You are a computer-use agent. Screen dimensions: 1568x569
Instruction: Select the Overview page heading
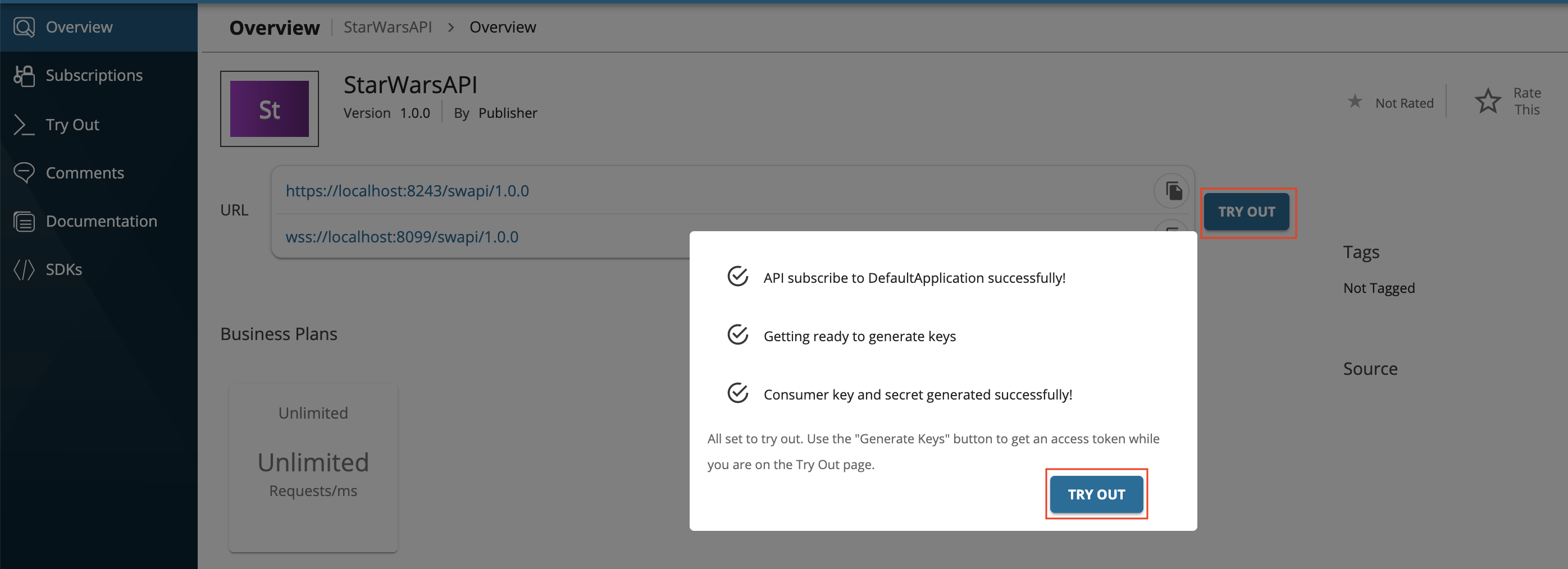275,27
